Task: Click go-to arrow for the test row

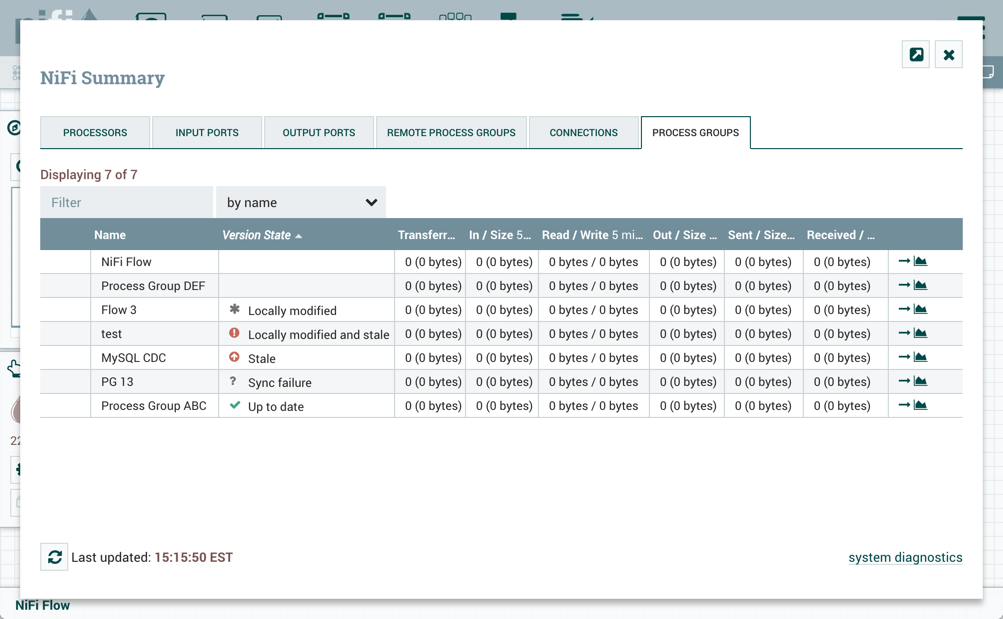Action: pos(904,334)
